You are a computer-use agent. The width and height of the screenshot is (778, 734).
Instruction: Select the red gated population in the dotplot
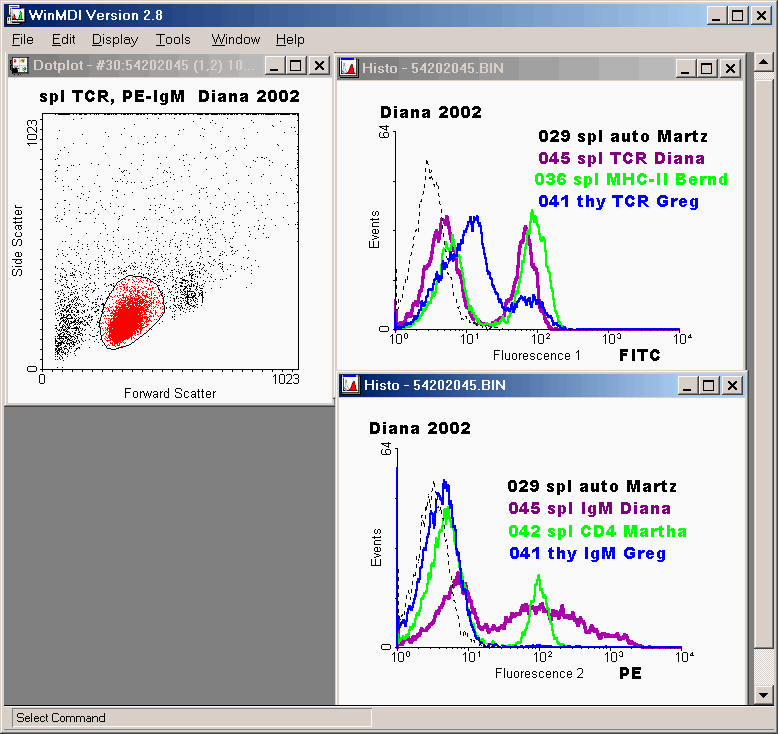coord(128,315)
